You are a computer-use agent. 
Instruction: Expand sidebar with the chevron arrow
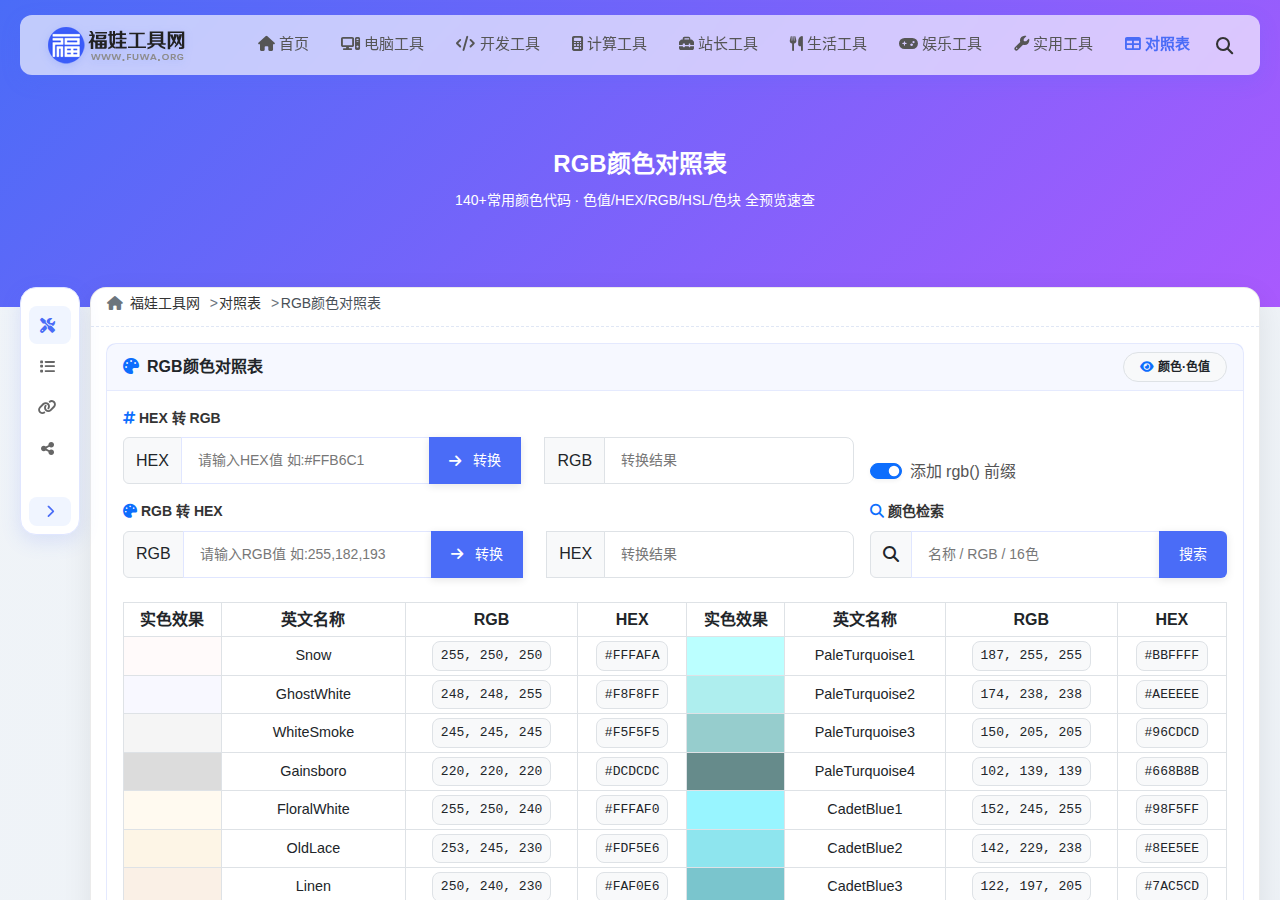50,511
